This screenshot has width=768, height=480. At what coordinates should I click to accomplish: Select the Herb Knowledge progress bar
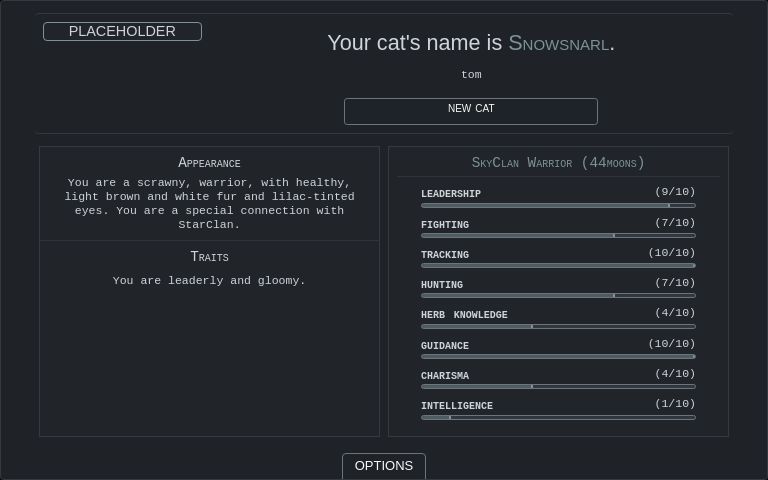[558, 326]
